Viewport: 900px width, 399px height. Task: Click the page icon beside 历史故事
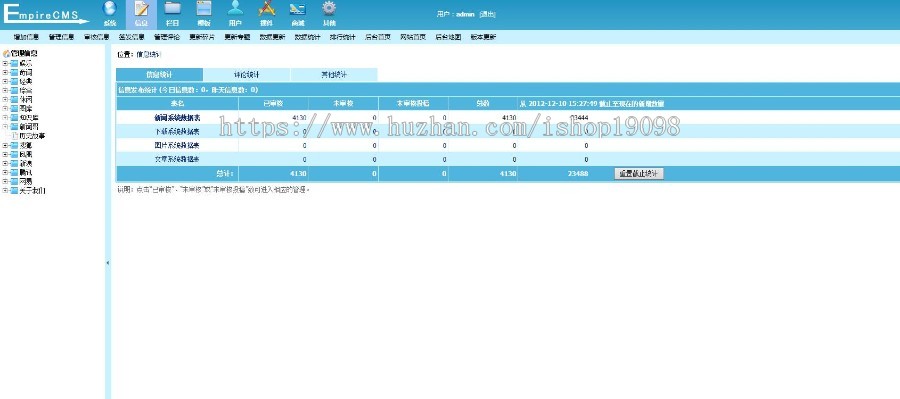(x=15, y=136)
